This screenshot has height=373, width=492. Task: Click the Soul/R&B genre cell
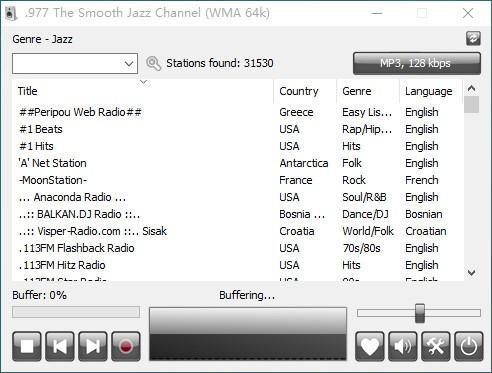[x=364, y=197]
